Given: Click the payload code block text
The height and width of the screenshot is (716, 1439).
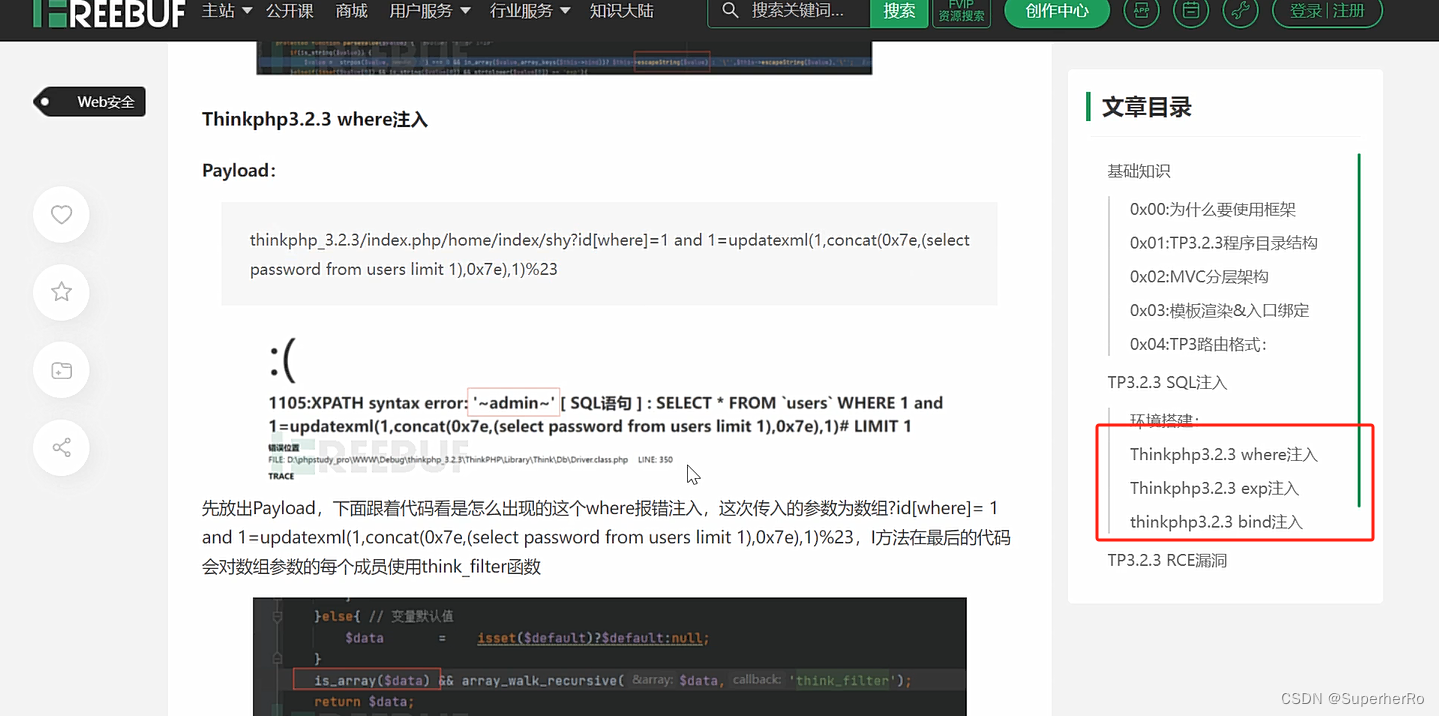Looking at the screenshot, I should pos(610,254).
